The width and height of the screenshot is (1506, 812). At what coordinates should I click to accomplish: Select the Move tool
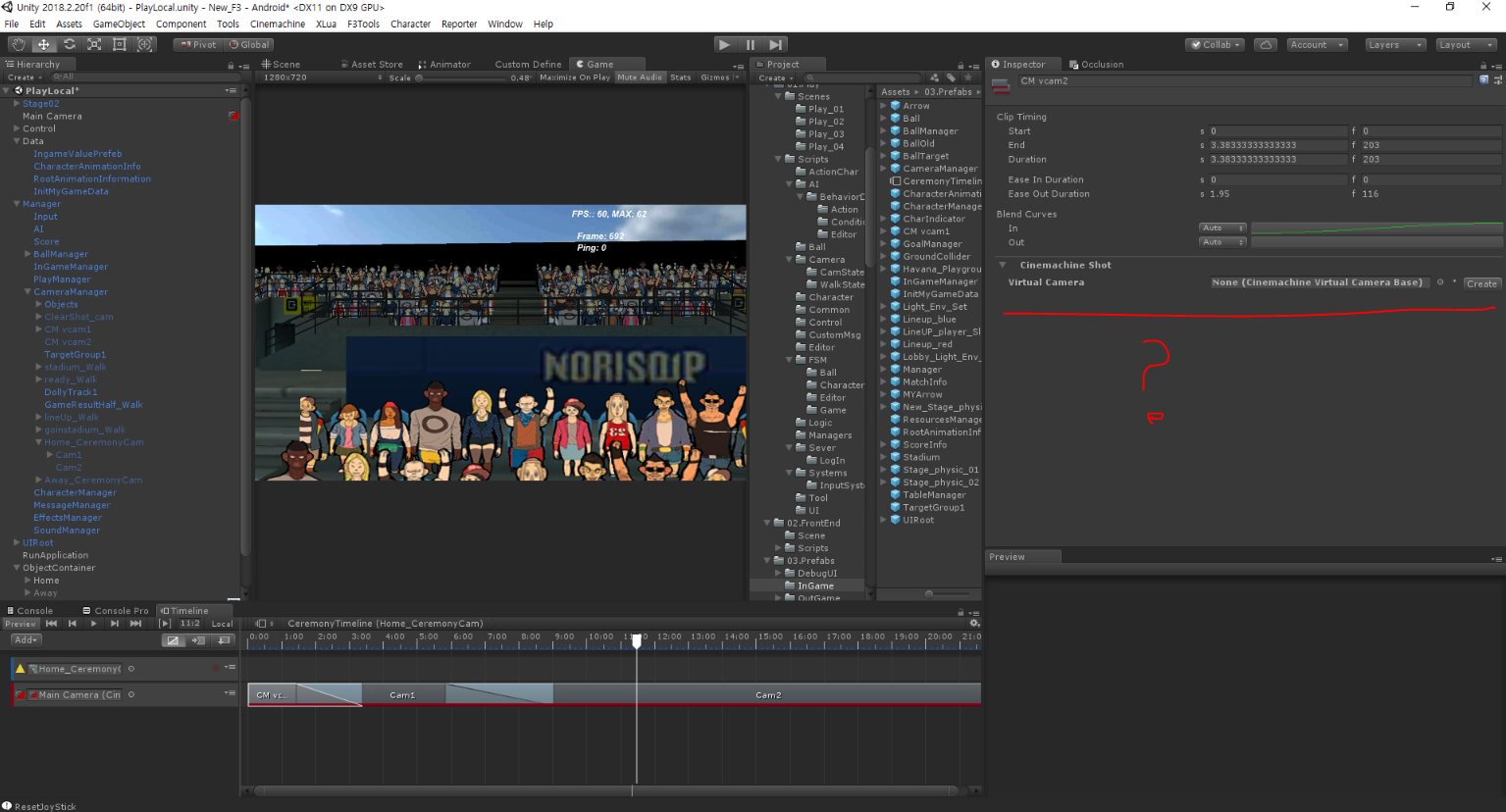[x=44, y=44]
